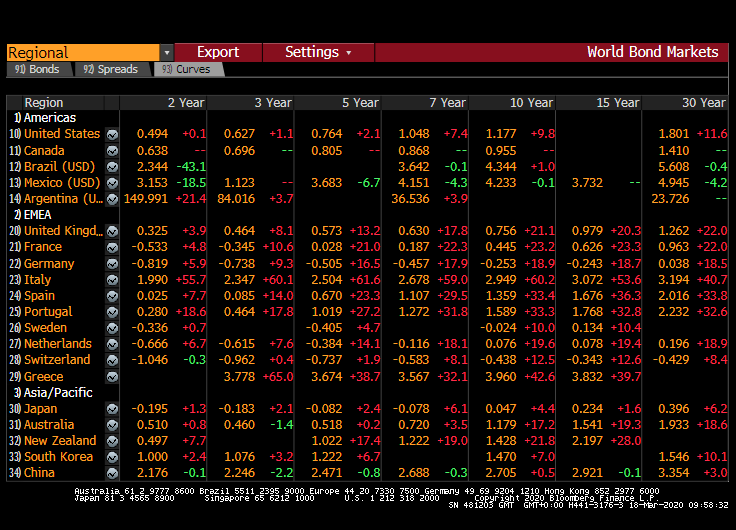Click the 10 Year column header
Screen dimensions: 736x530
pos(531,102)
